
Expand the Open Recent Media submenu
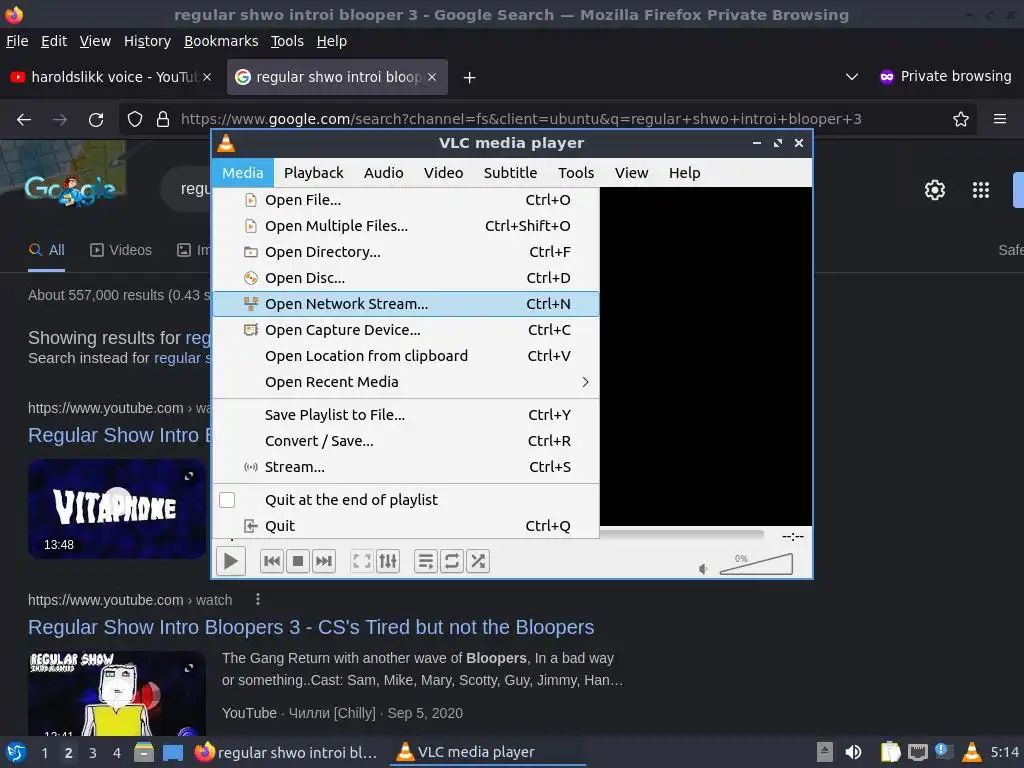tap(406, 382)
